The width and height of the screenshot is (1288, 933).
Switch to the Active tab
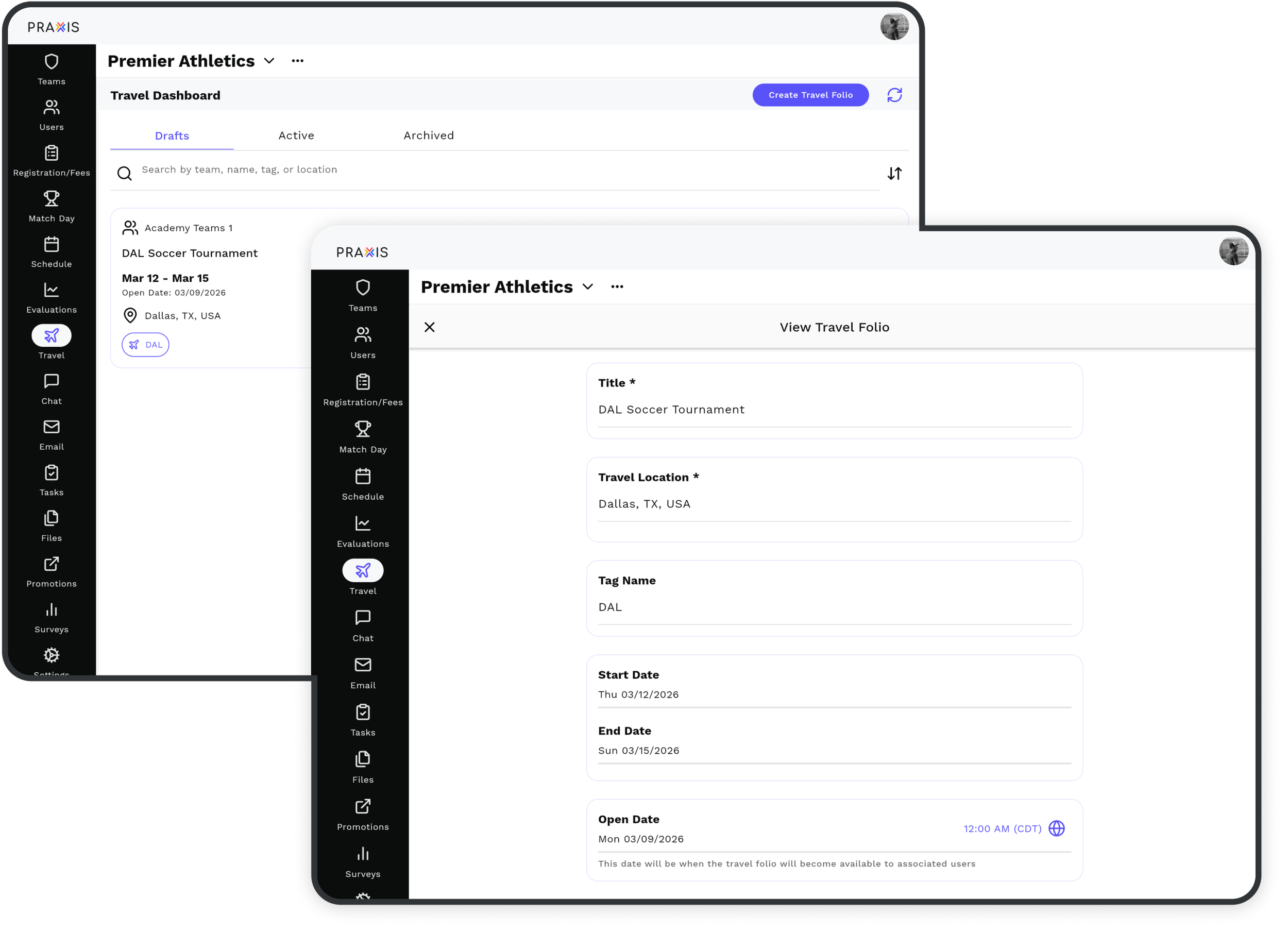296,135
